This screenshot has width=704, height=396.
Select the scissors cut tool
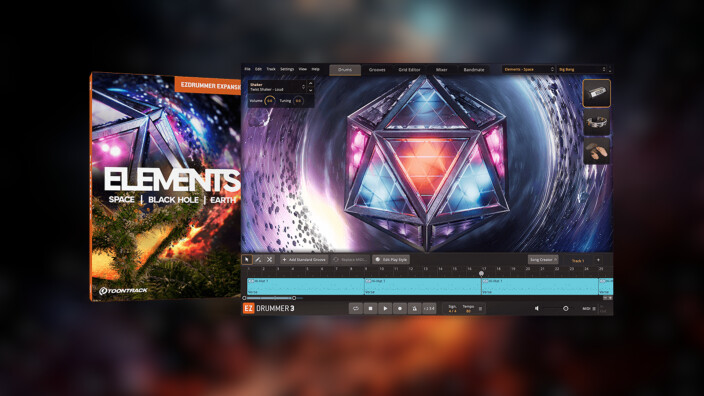pyautogui.click(x=269, y=260)
